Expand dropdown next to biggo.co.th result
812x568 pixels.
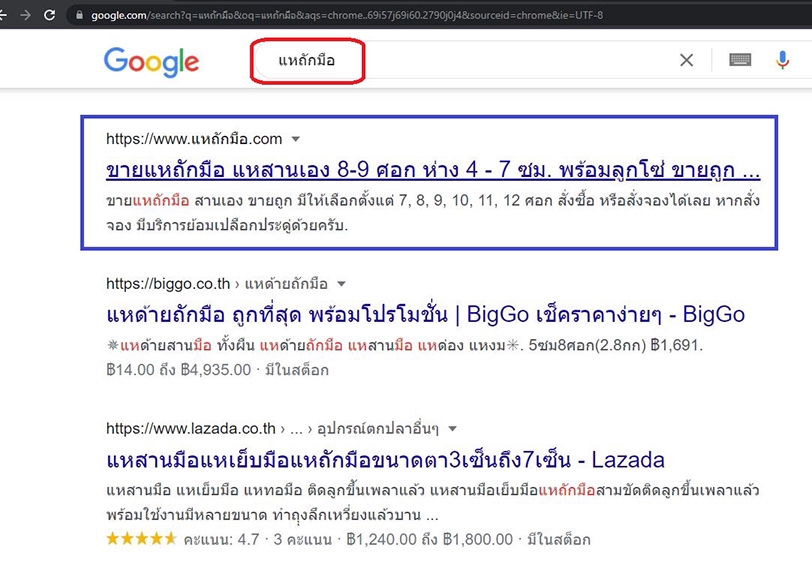(341, 284)
